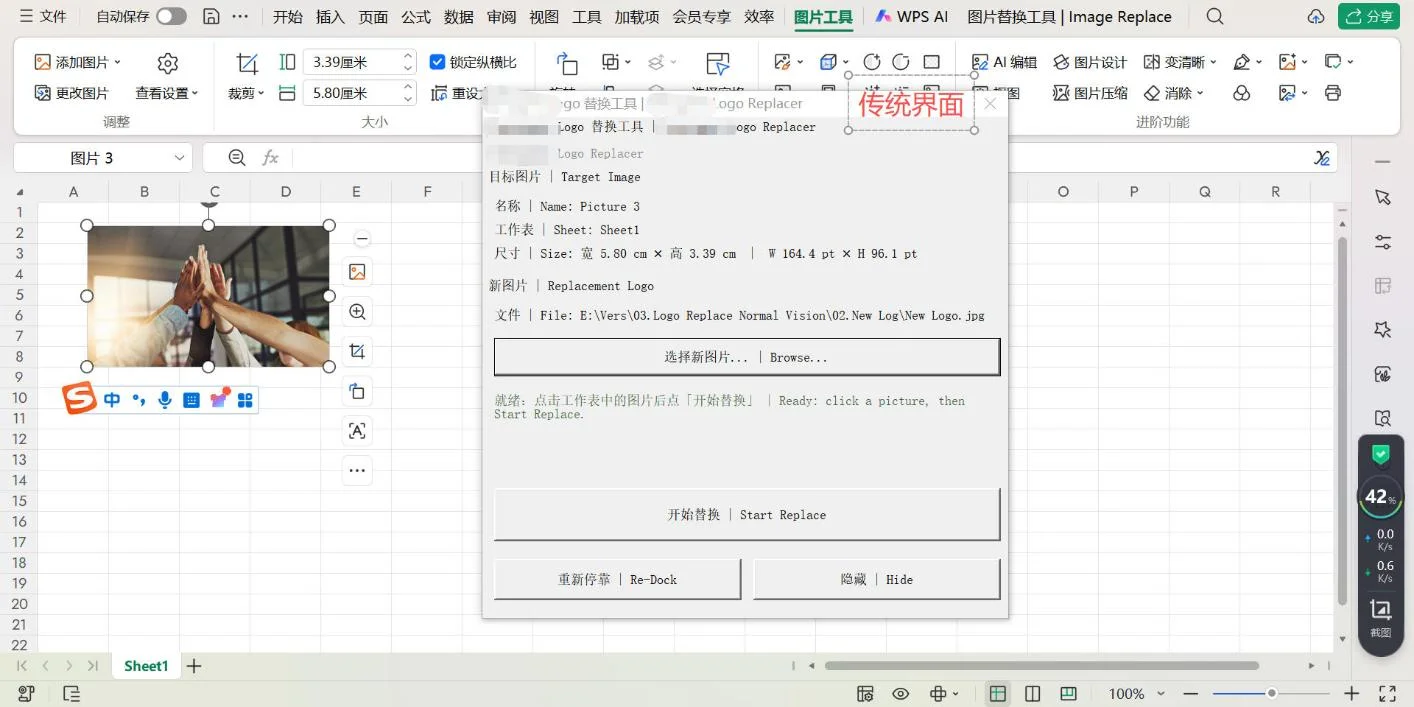Select the Crop tool in ribbon
This screenshot has height=707, width=1414.
(247, 63)
